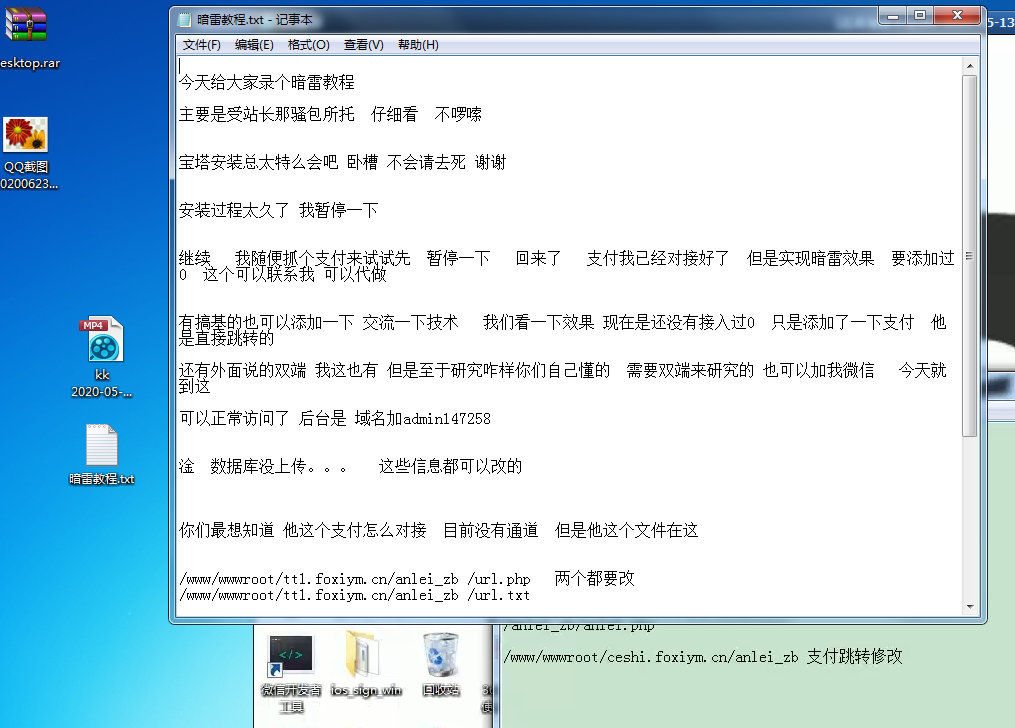Click the text 目前没有通道

(491, 531)
